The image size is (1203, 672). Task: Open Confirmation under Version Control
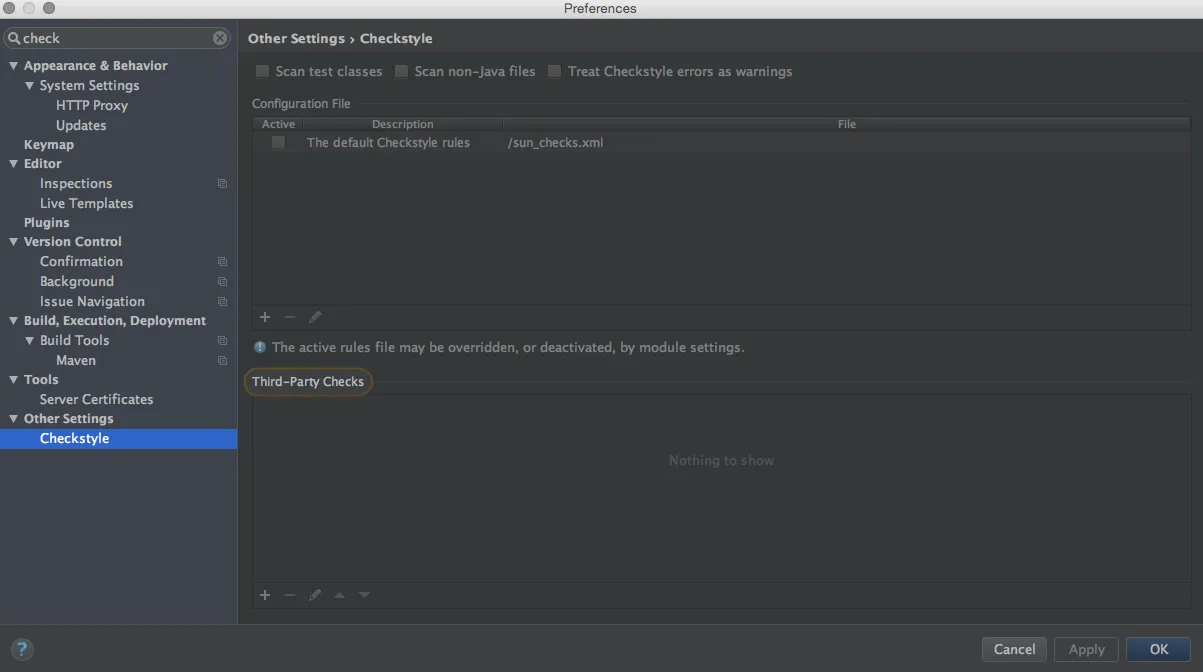point(81,261)
